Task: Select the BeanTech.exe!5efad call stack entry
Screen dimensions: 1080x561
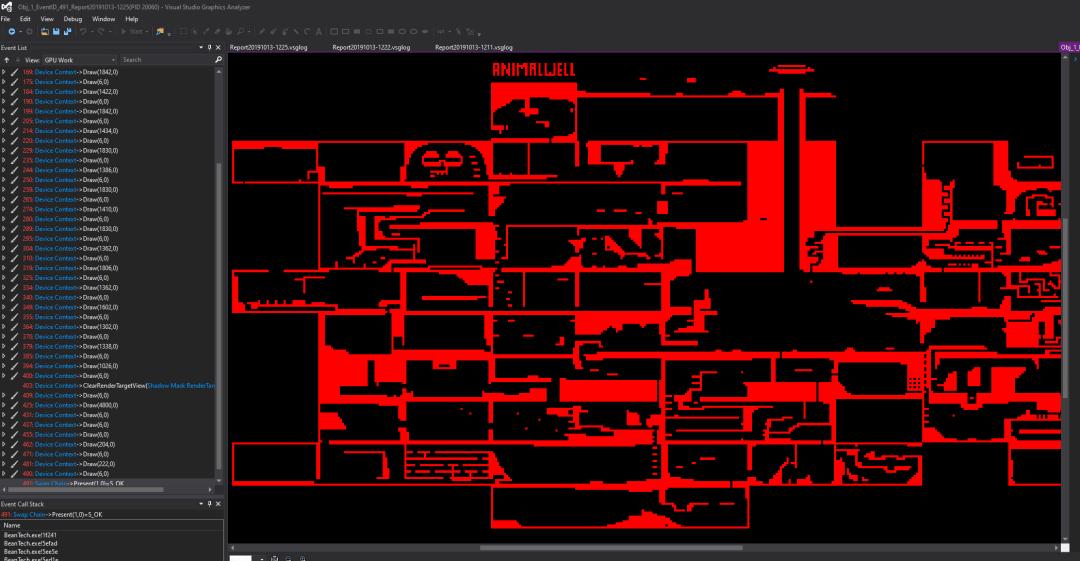Action: (x=30, y=543)
